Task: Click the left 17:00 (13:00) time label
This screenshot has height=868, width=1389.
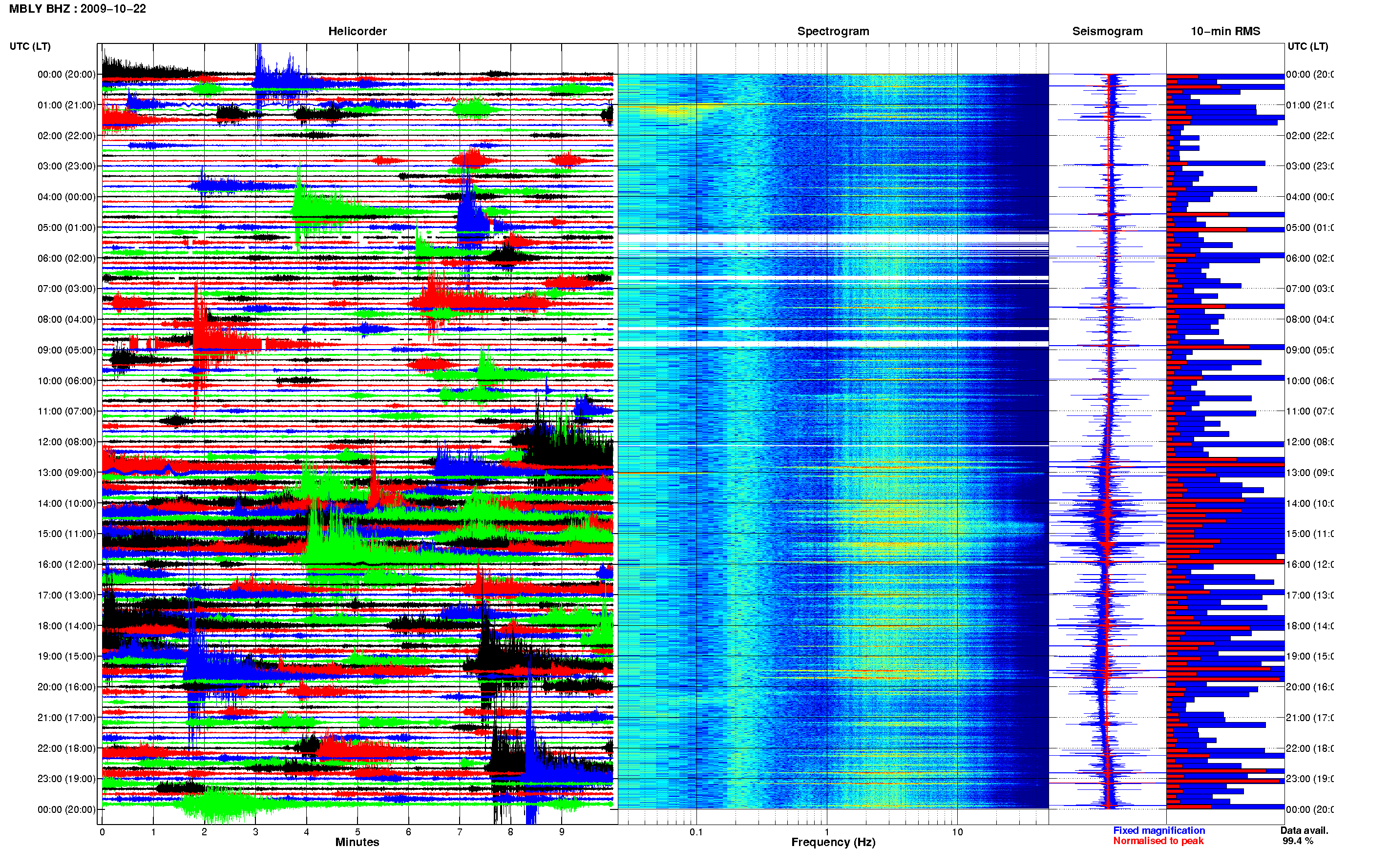Action: point(66,595)
